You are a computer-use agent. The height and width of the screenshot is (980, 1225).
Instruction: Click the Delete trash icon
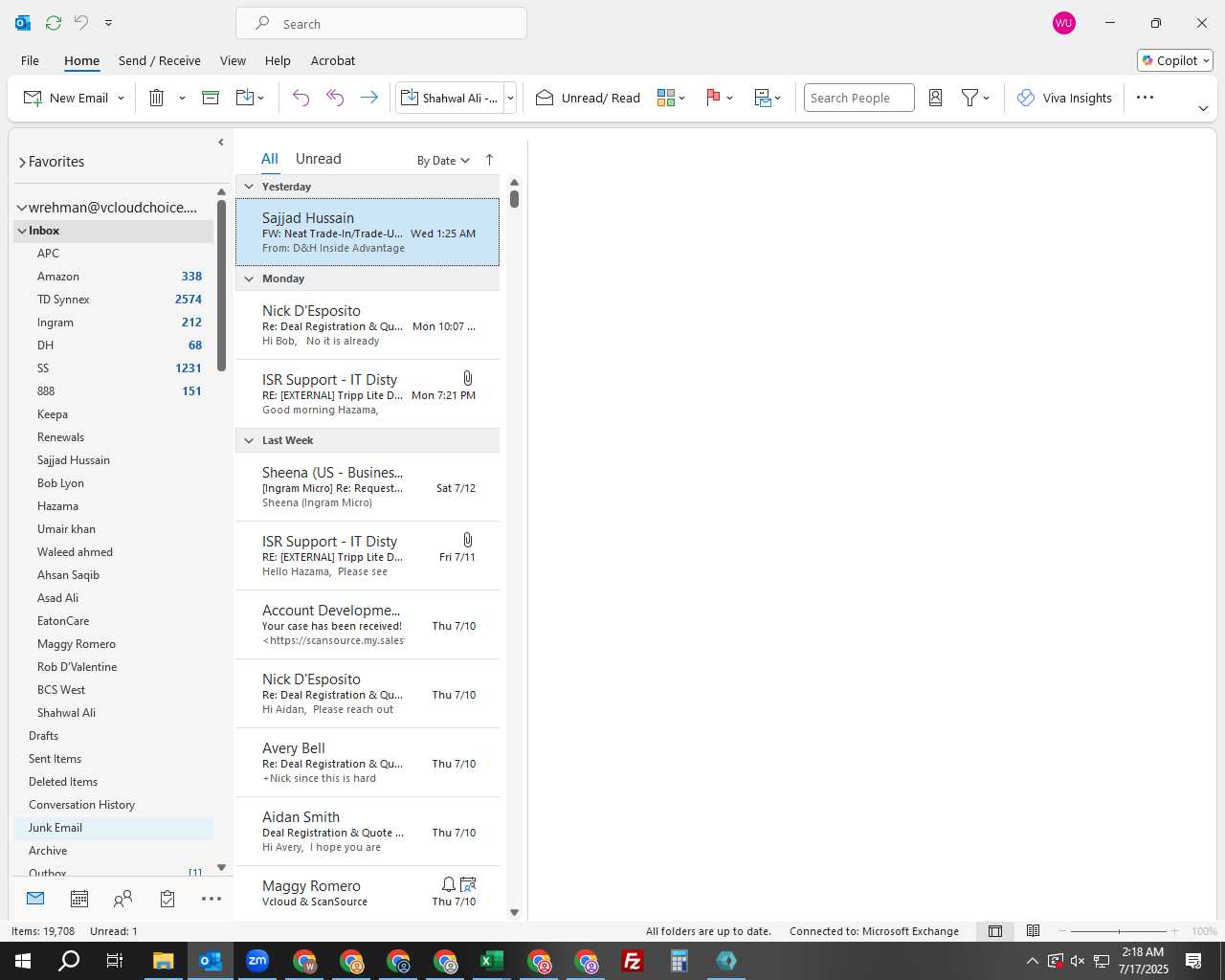coord(157,98)
